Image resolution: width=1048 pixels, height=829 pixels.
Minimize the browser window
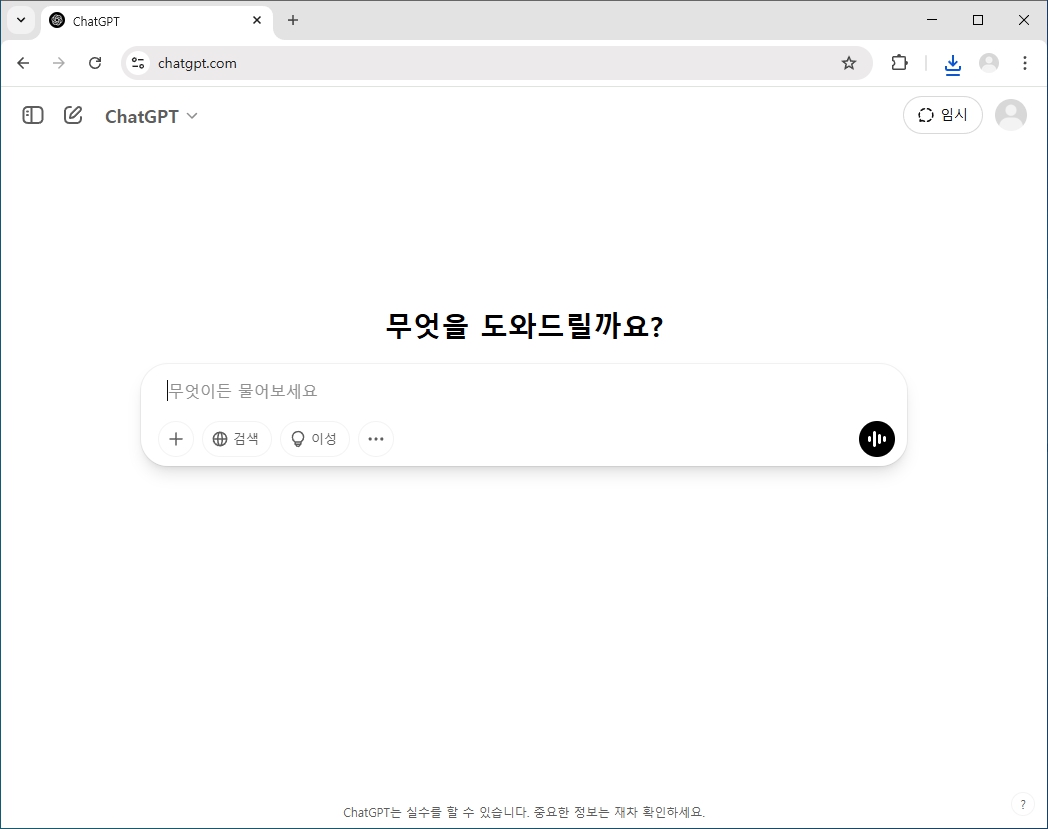click(932, 20)
